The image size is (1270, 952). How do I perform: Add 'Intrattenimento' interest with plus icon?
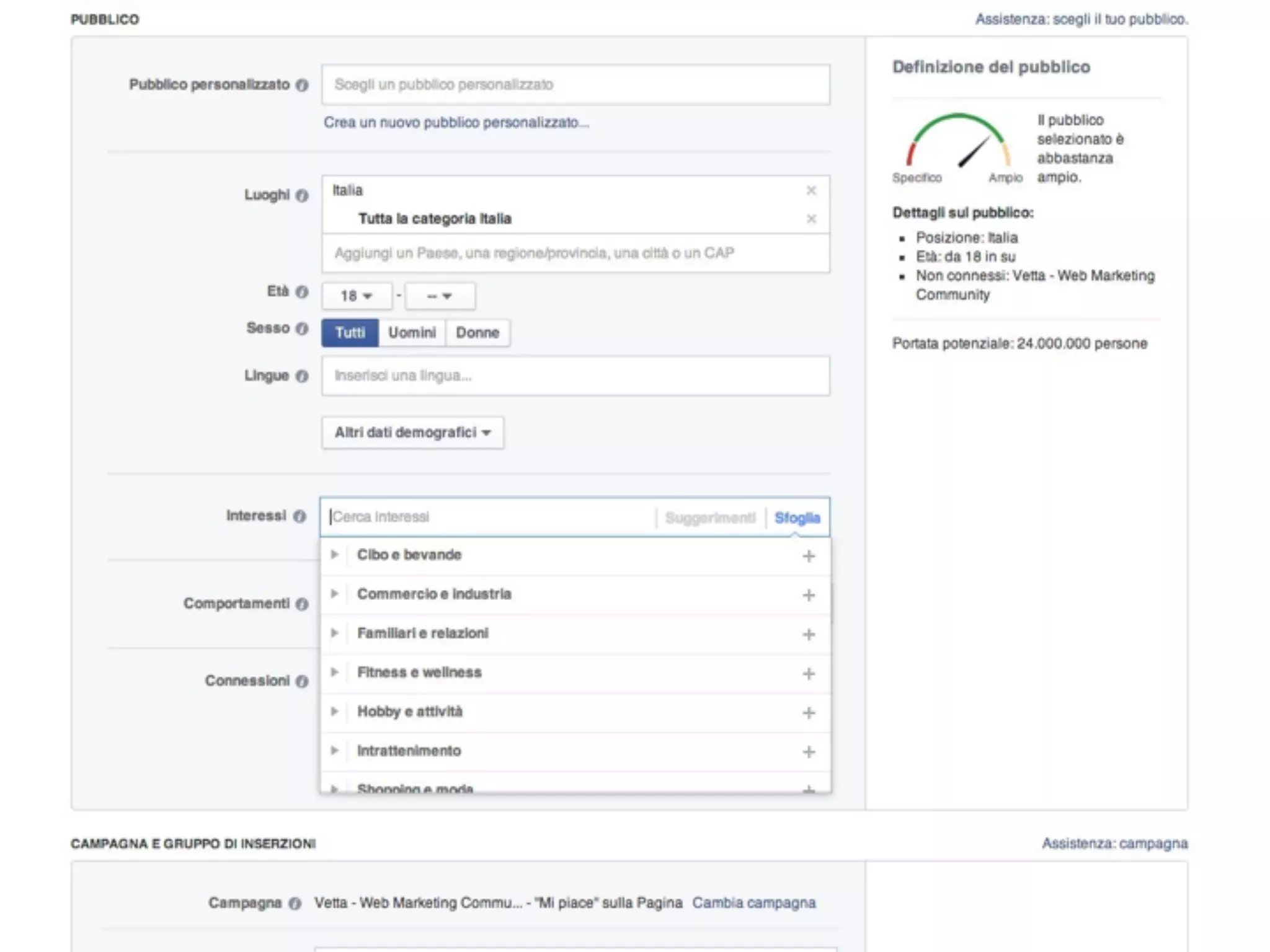(808, 752)
